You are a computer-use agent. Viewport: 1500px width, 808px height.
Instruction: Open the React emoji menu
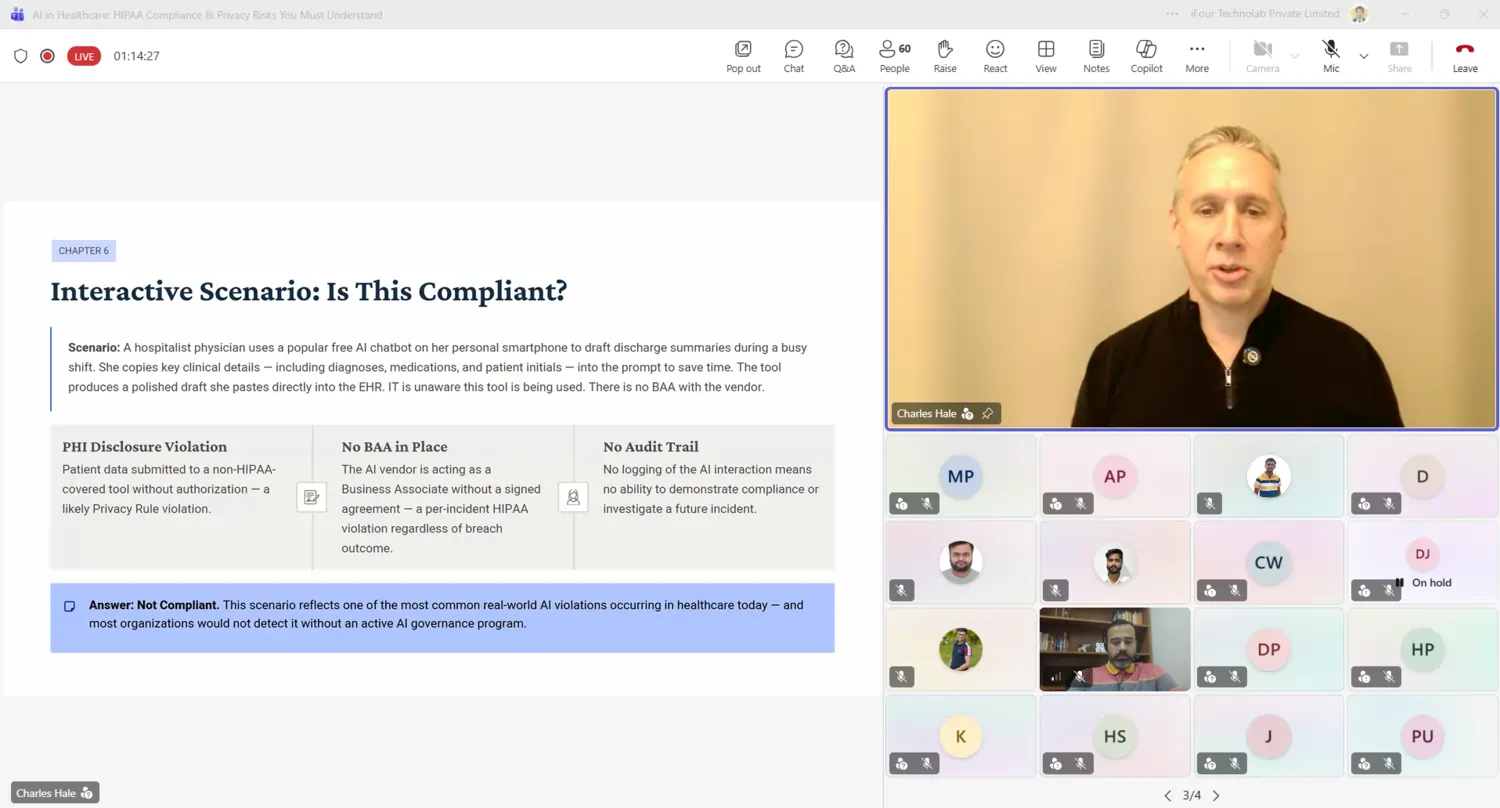coord(995,56)
